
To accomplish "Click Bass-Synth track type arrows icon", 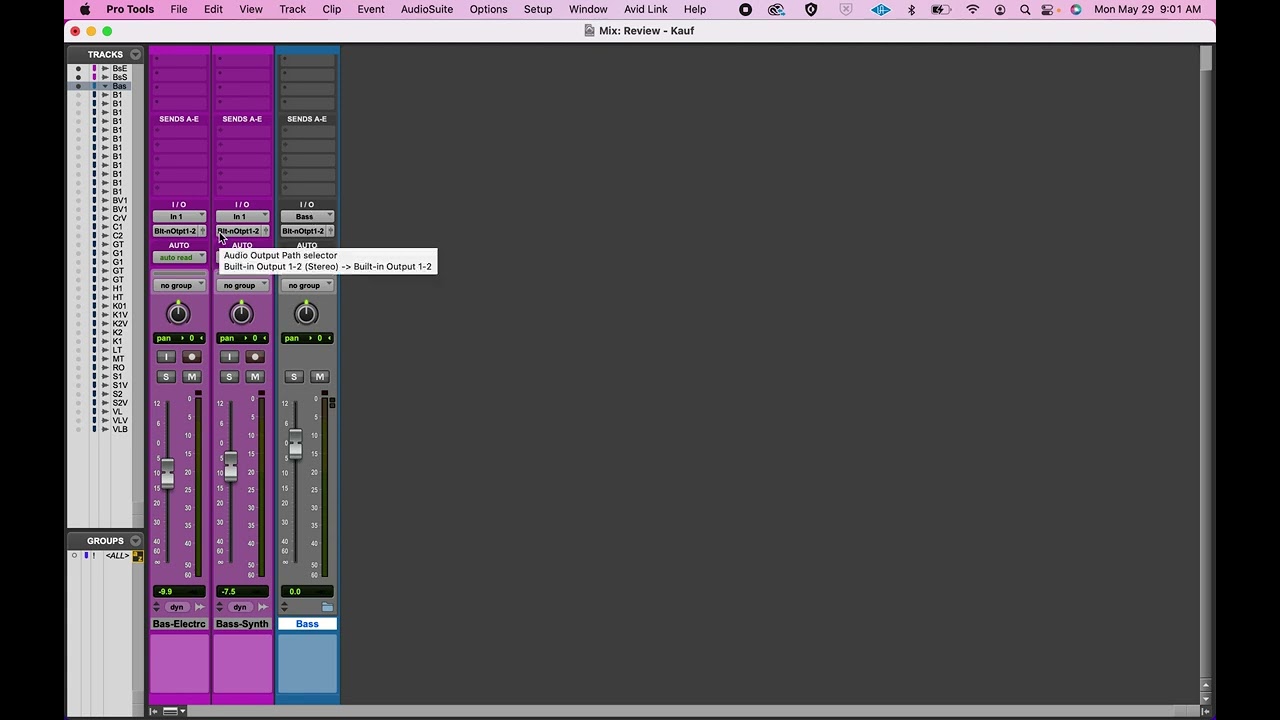I will (x=219, y=607).
